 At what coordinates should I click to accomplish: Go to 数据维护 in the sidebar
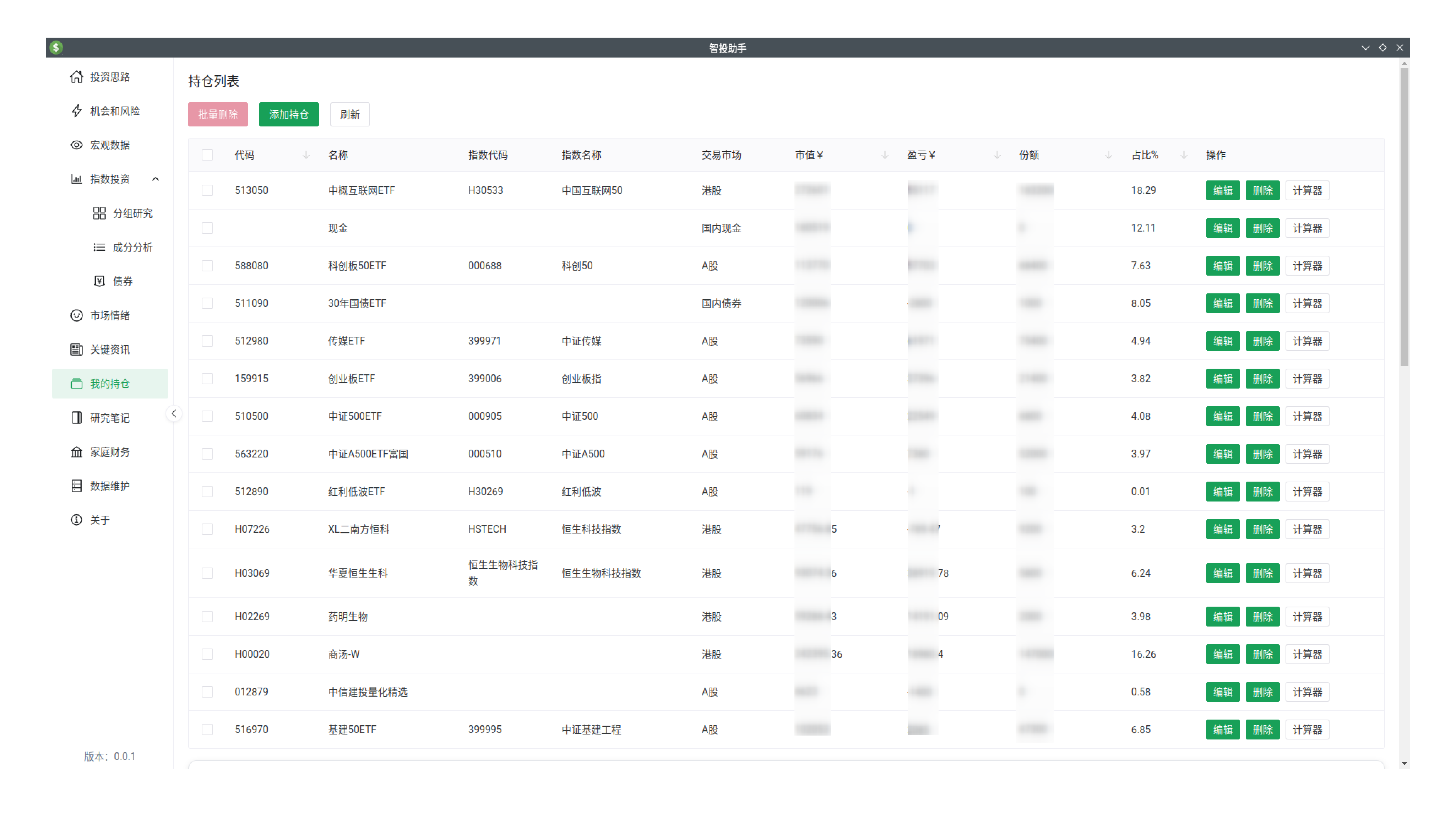click(110, 486)
